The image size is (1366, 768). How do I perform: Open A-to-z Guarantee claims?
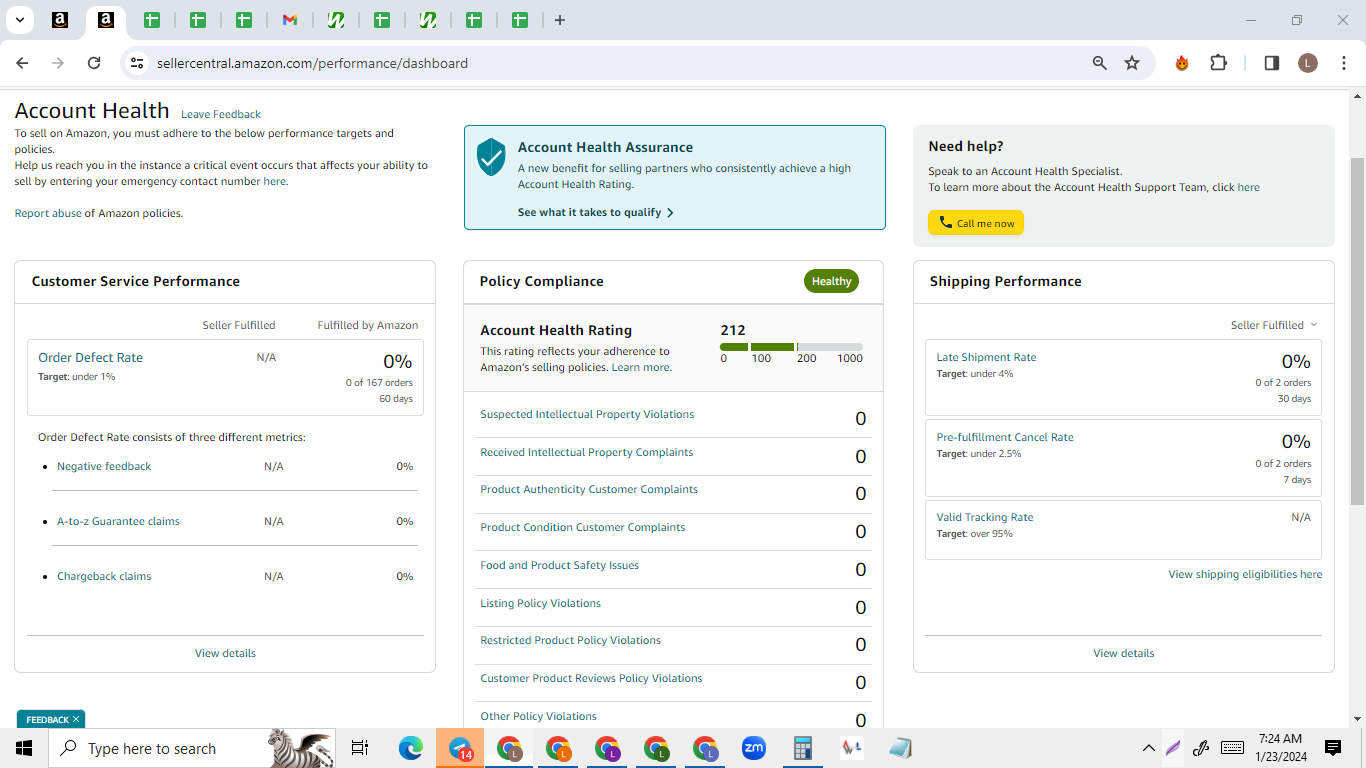(118, 521)
